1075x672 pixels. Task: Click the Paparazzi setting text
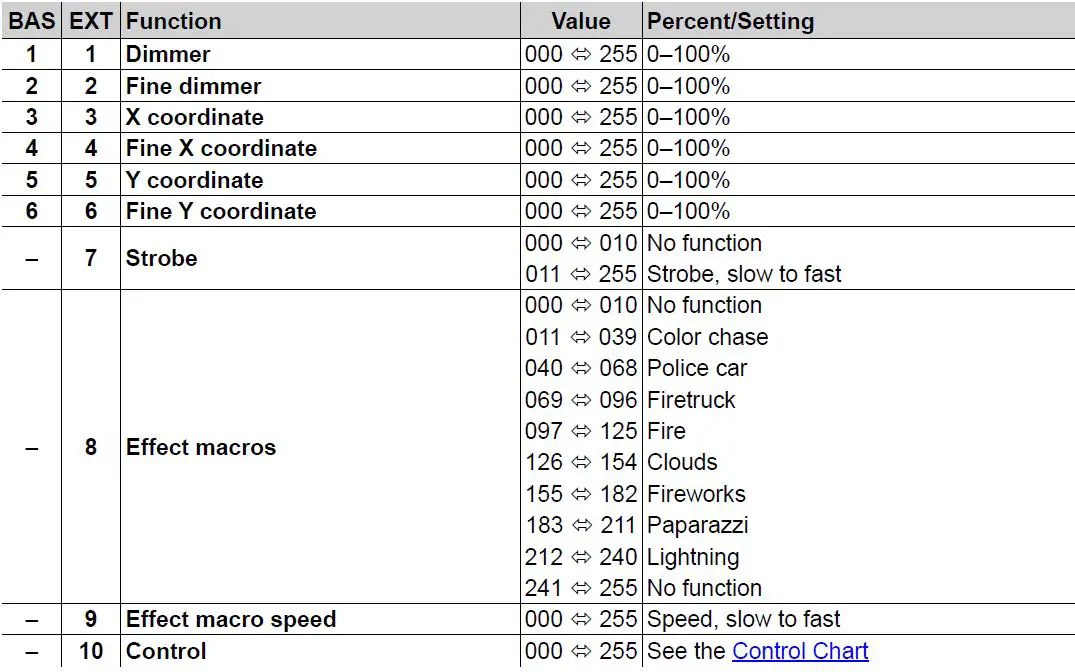[x=697, y=525]
